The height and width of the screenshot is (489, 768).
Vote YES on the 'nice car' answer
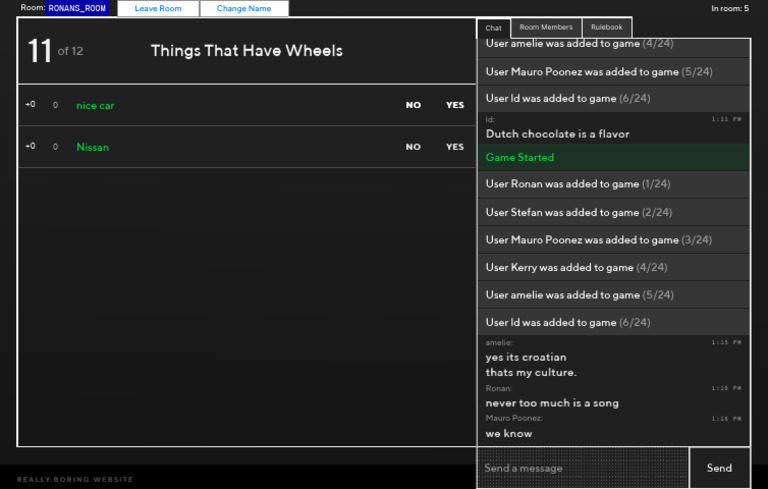click(455, 105)
